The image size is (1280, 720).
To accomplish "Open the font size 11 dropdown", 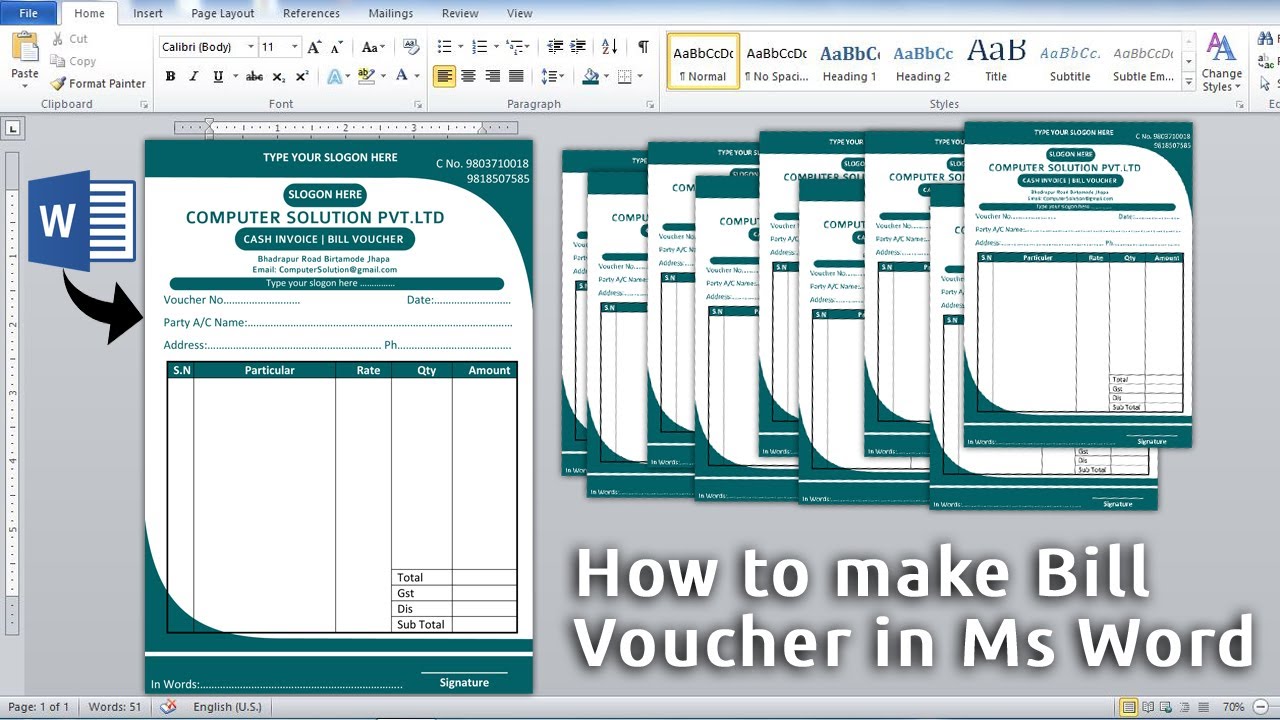I will (295, 47).
